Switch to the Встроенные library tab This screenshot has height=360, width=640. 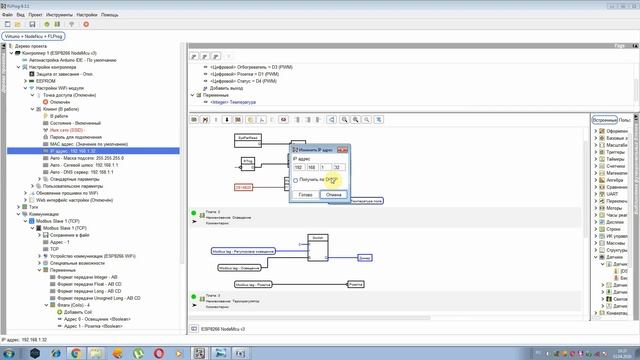point(604,120)
